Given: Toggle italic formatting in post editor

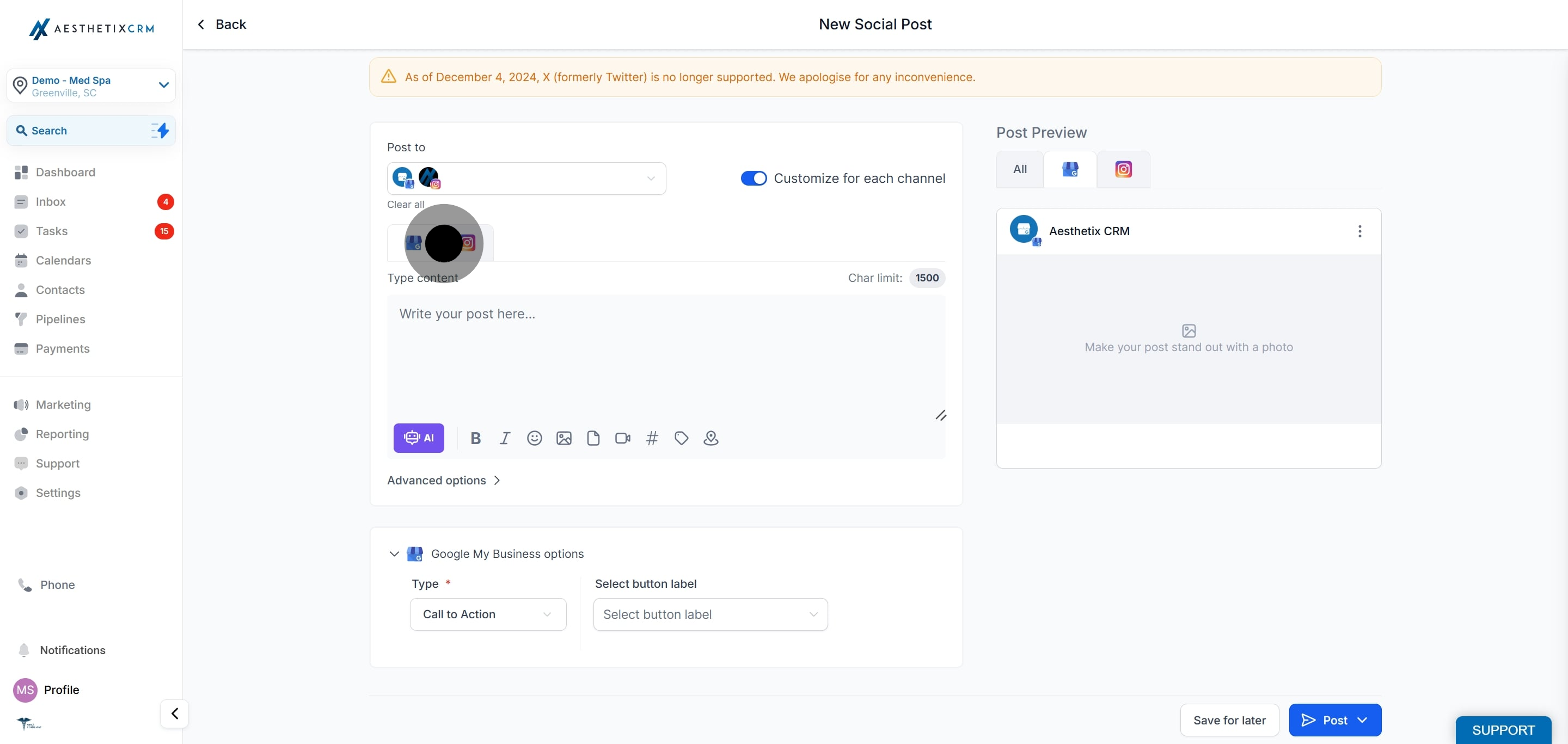Looking at the screenshot, I should coord(505,438).
